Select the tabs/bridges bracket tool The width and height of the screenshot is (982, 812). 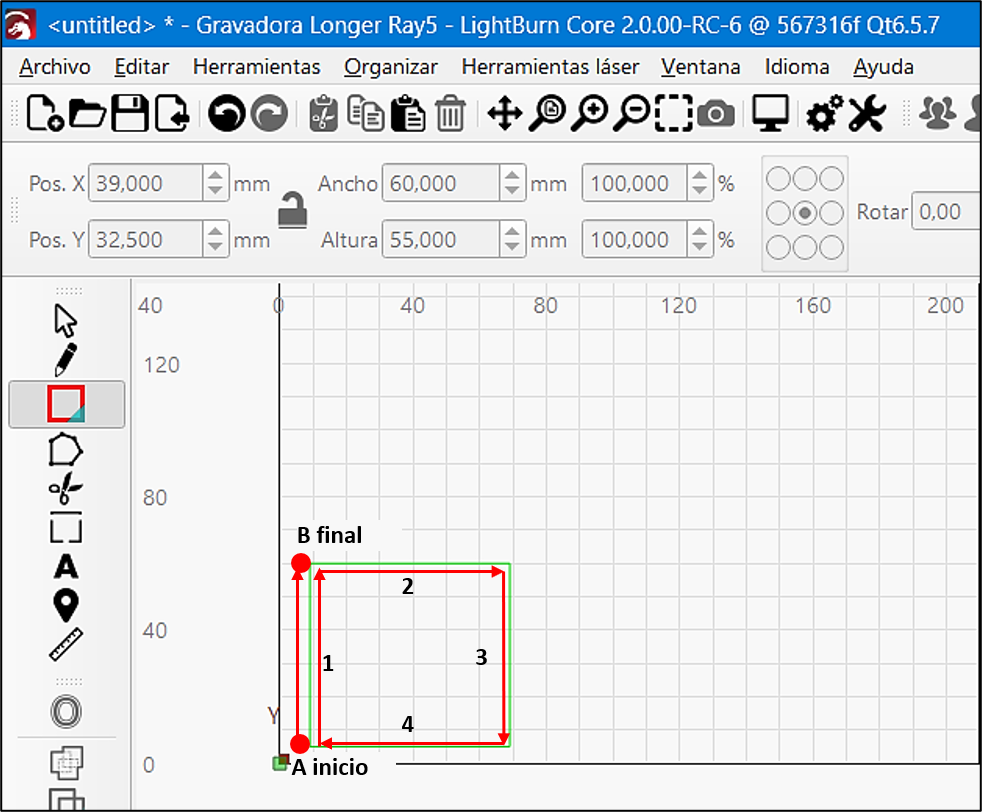click(66, 528)
